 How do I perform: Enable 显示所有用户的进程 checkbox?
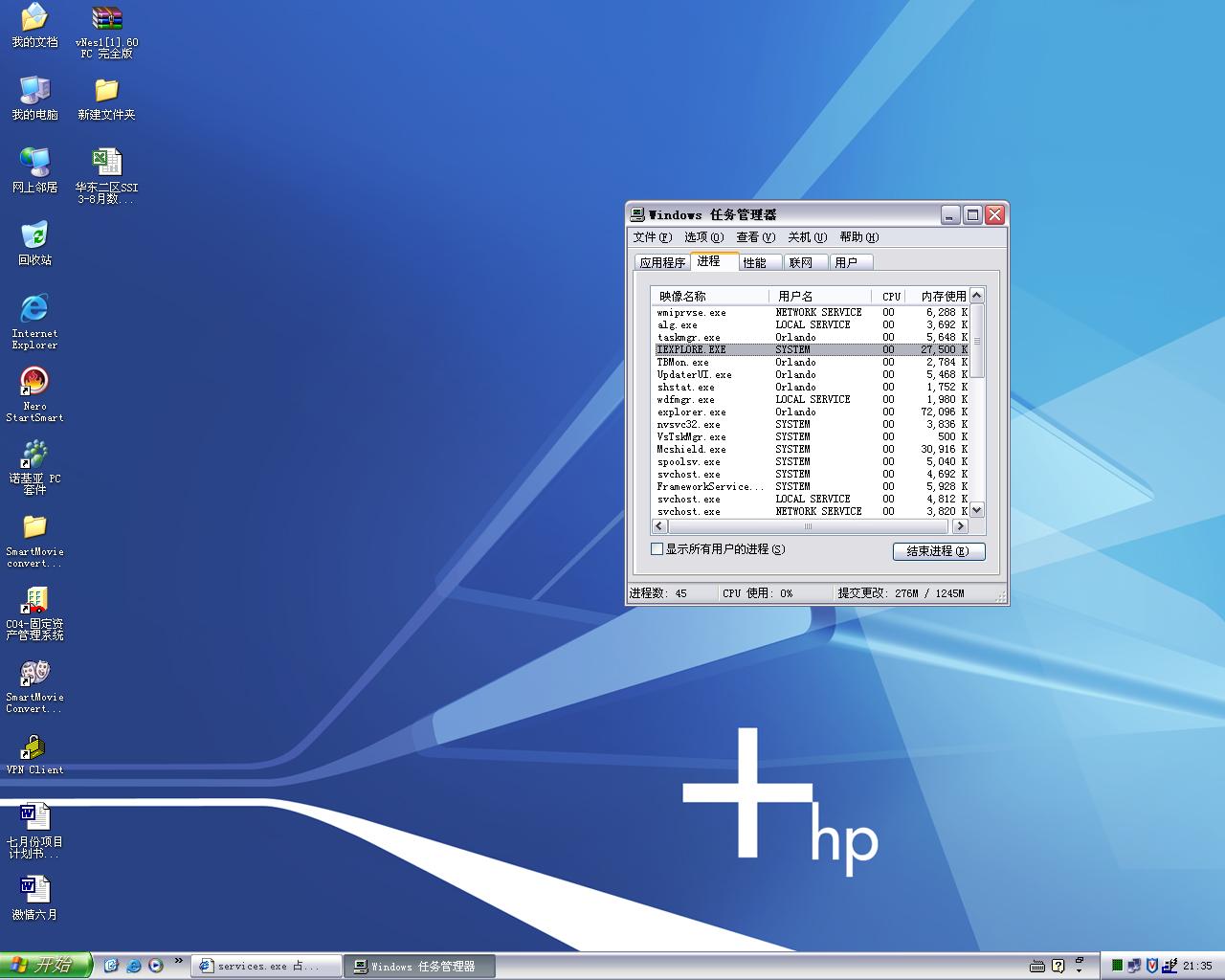coord(657,549)
